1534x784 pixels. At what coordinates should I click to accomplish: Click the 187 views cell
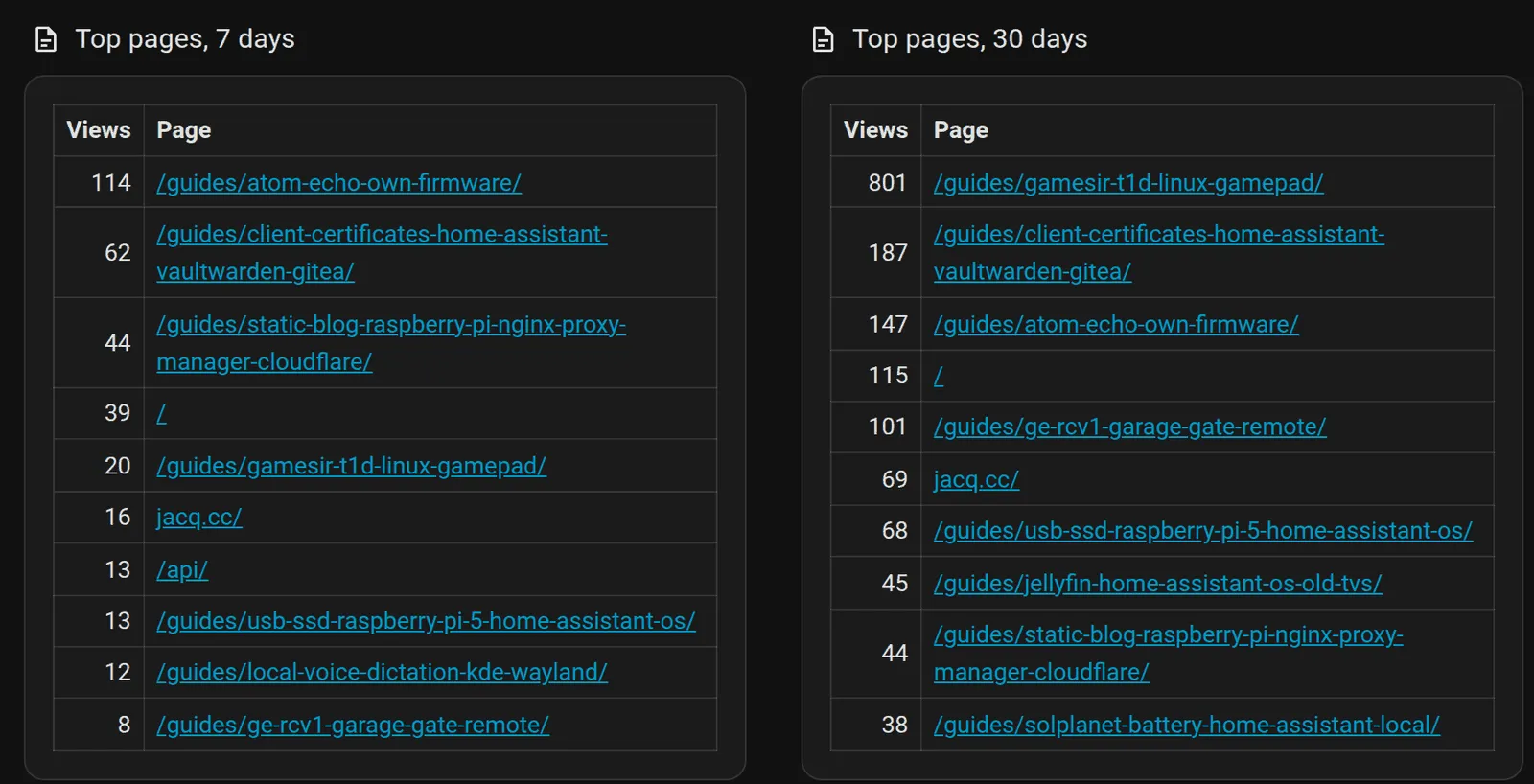click(875, 253)
